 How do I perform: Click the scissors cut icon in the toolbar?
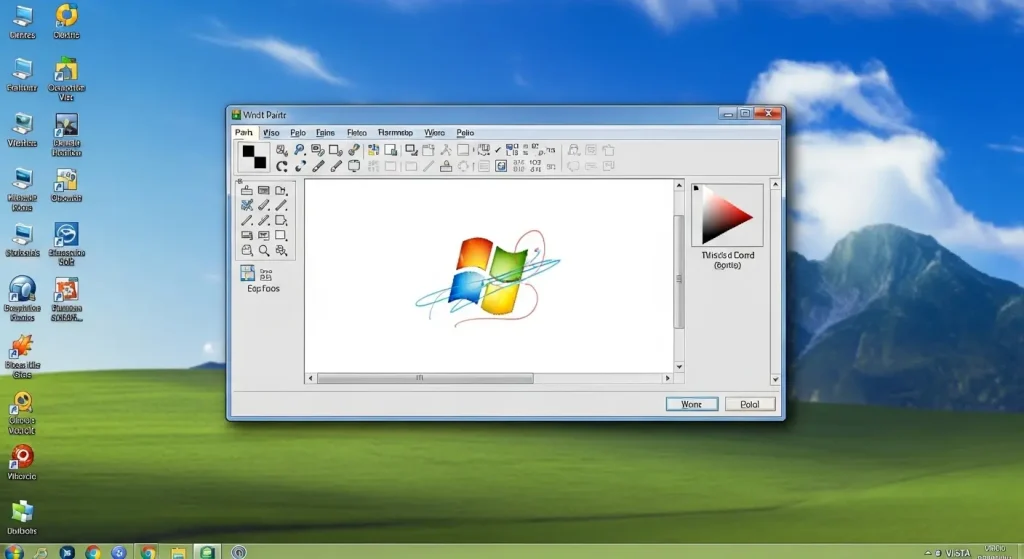coord(446,150)
